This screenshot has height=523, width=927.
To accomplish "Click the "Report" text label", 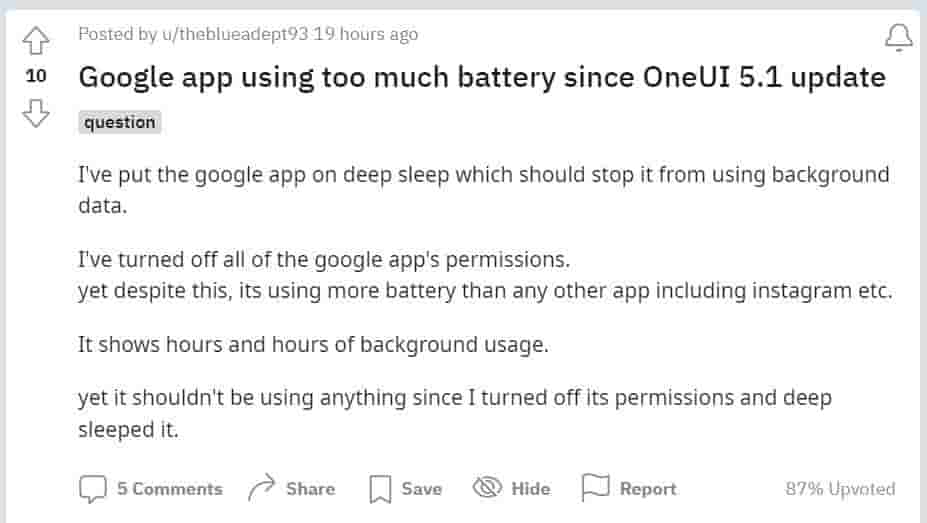I will (x=648, y=489).
